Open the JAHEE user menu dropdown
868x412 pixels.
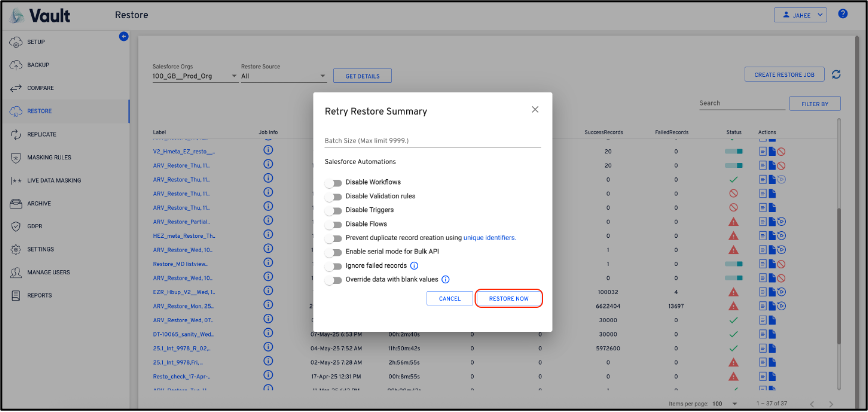coord(801,14)
